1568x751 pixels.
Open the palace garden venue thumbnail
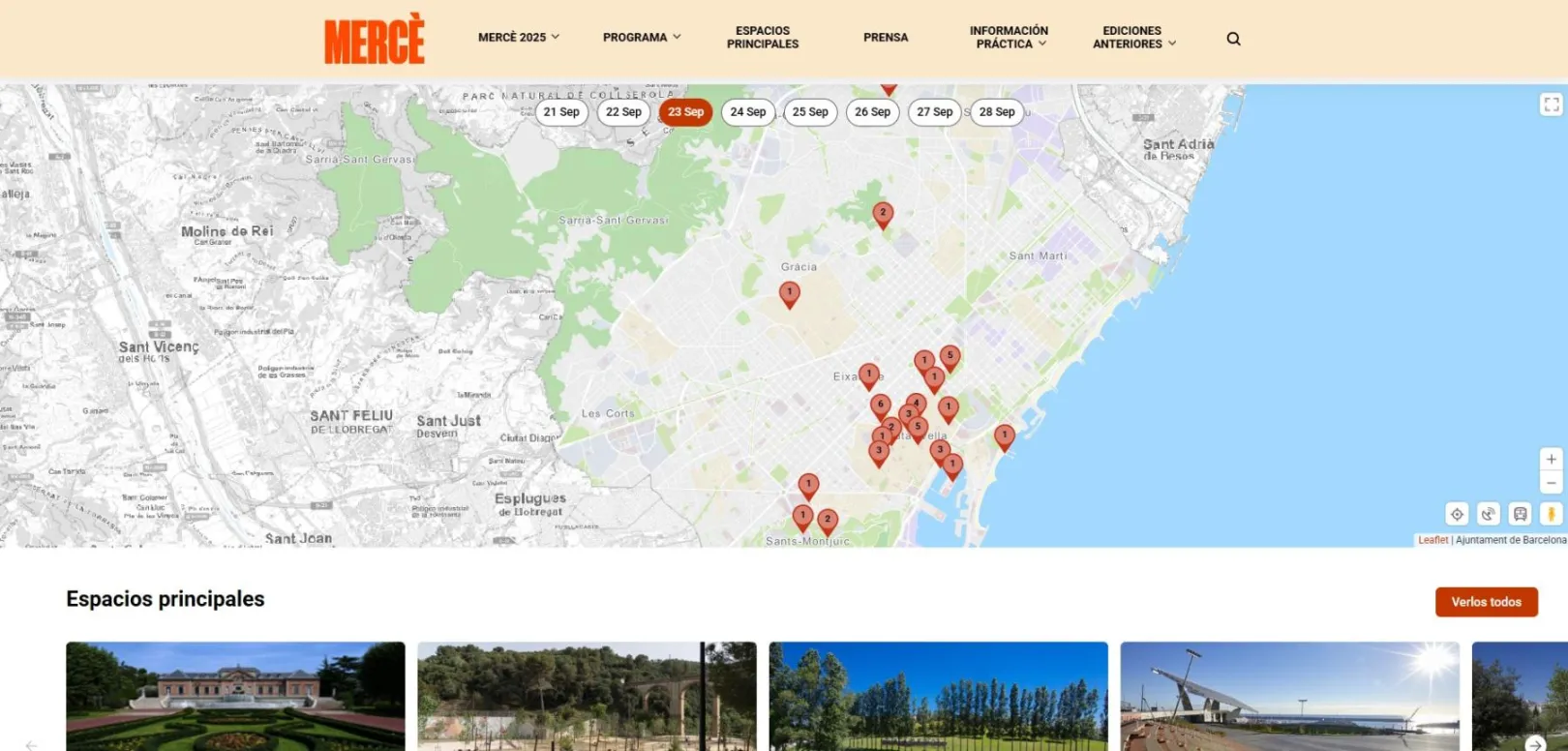[x=235, y=695]
